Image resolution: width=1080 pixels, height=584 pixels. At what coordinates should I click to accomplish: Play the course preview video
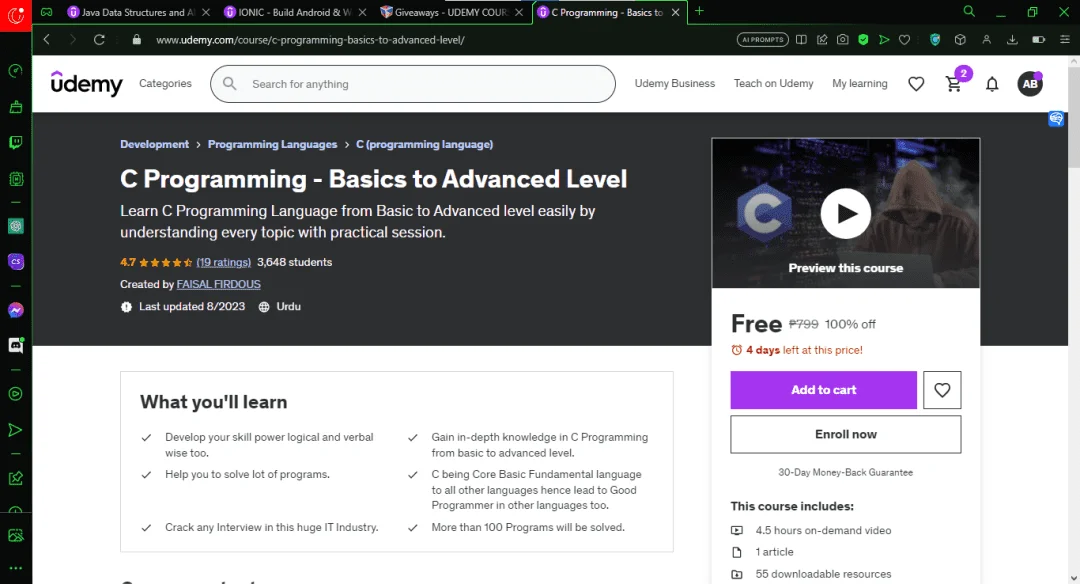[846, 213]
